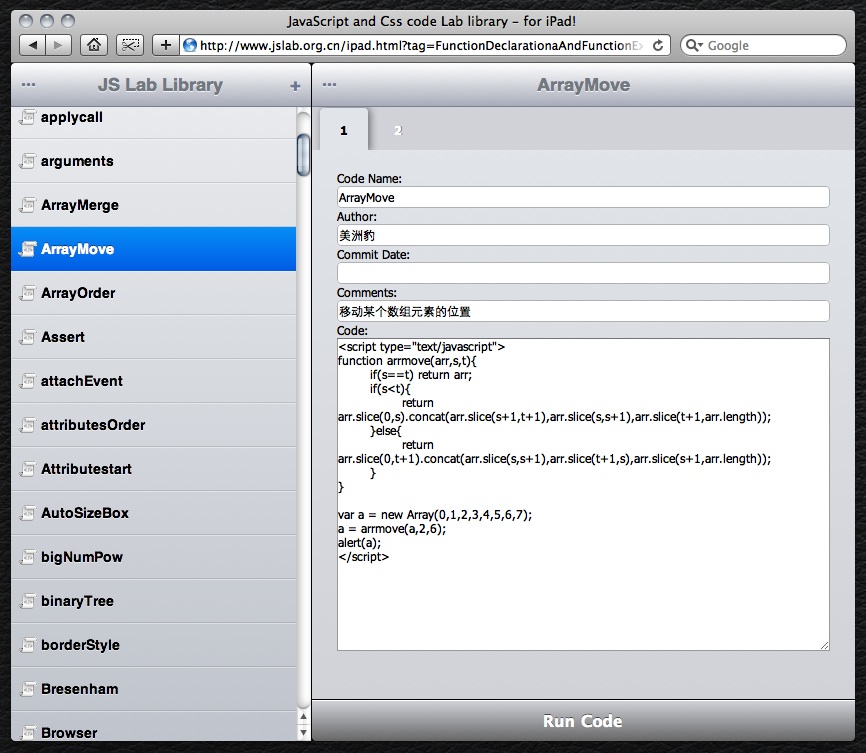The height and width of the screenshot is (753, 866).
Task: Select the applycall library entry
Action: [x=154, y=122]
